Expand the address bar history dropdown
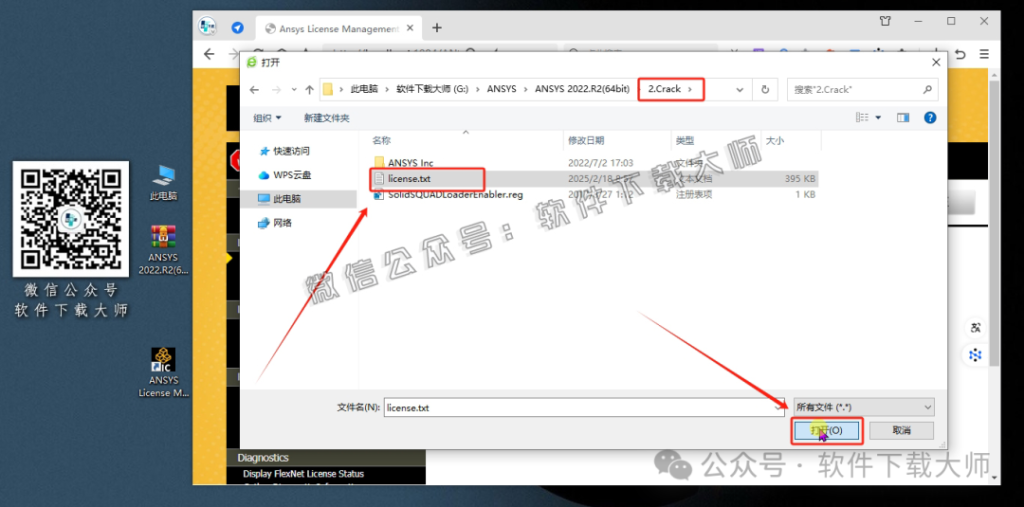This screenshot has height=507, width=1024. click(x=740, y=90)
